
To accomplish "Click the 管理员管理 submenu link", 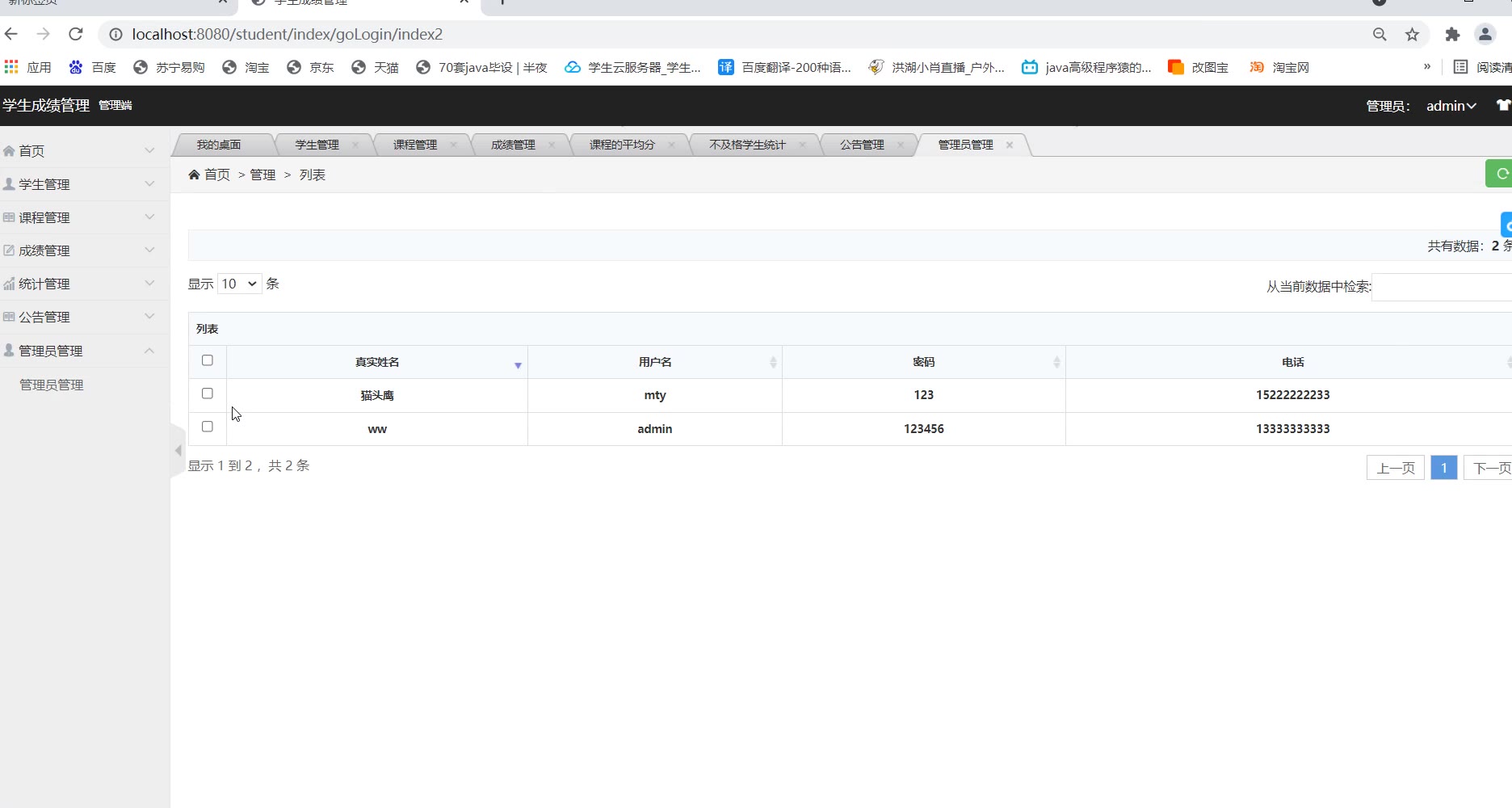I will (52, 385).
